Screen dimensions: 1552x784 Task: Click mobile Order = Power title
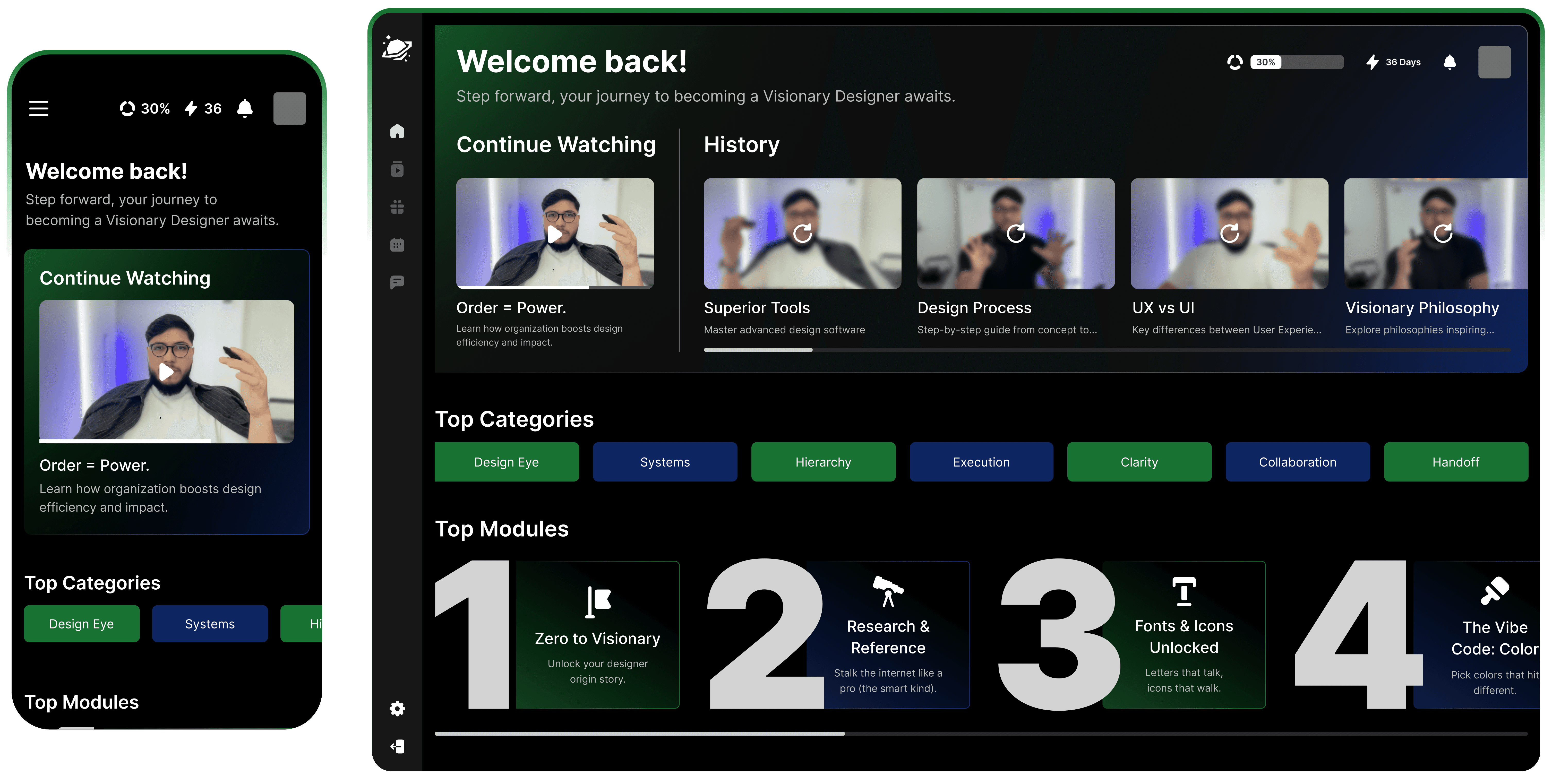[95, 465]
